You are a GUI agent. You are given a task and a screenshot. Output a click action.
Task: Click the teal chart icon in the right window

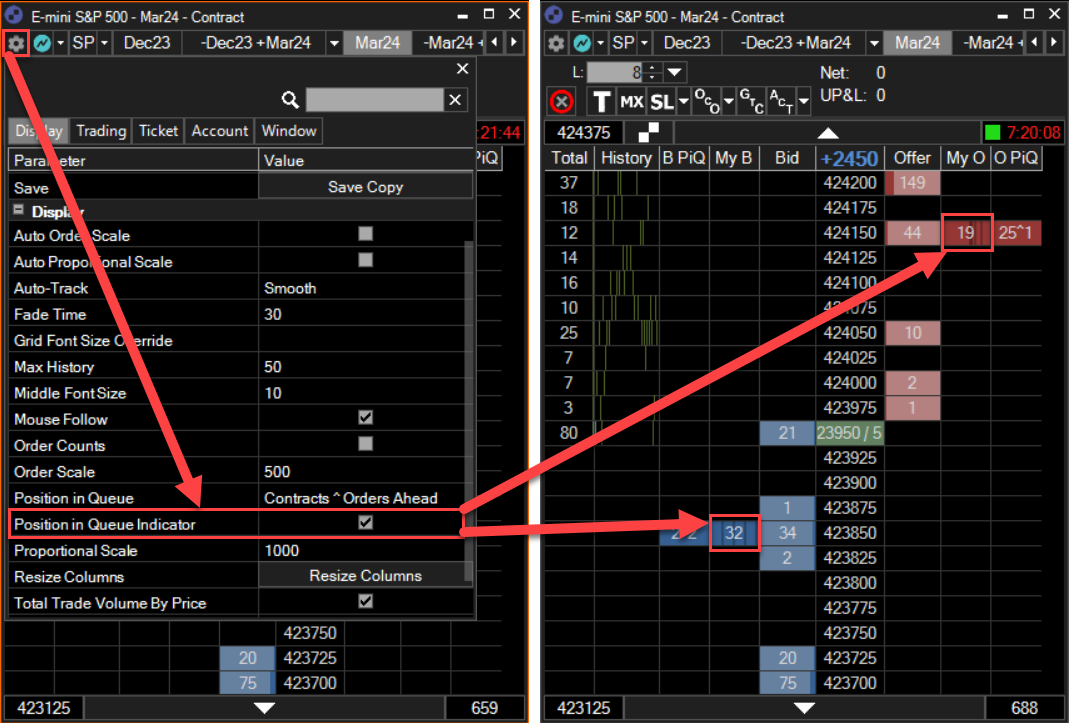[580, 43]
